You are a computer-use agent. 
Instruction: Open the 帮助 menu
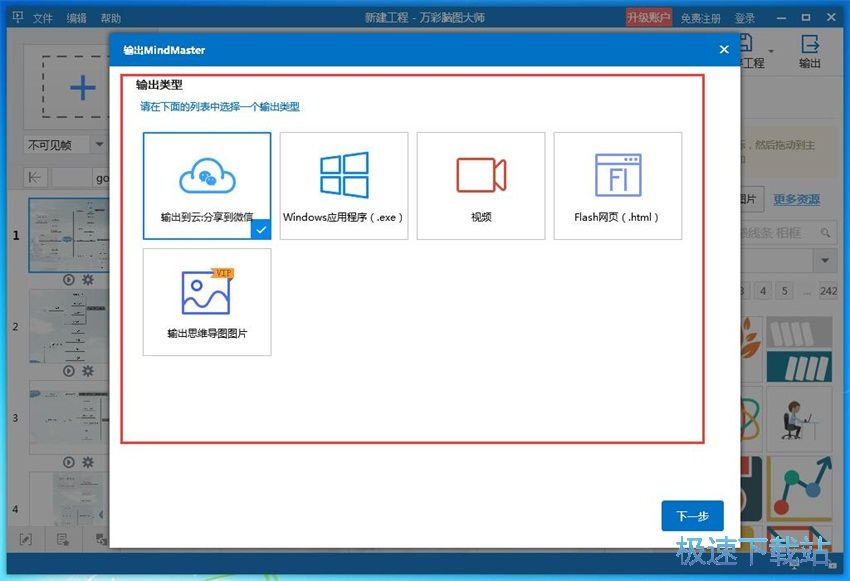coord(111,18)
